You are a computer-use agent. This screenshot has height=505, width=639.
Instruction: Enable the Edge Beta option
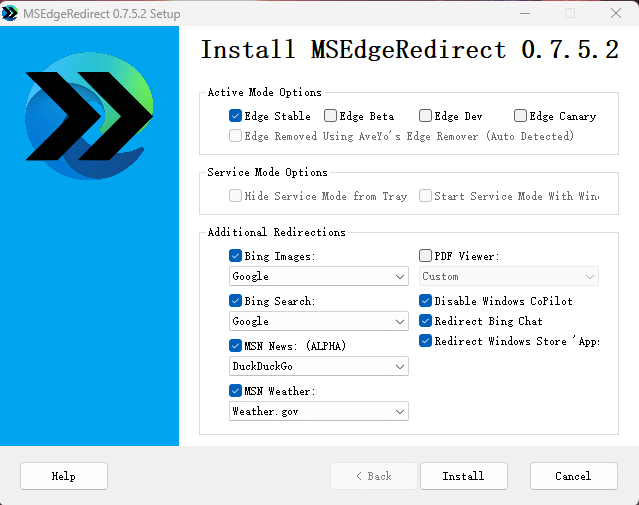[x=331, y=116]
